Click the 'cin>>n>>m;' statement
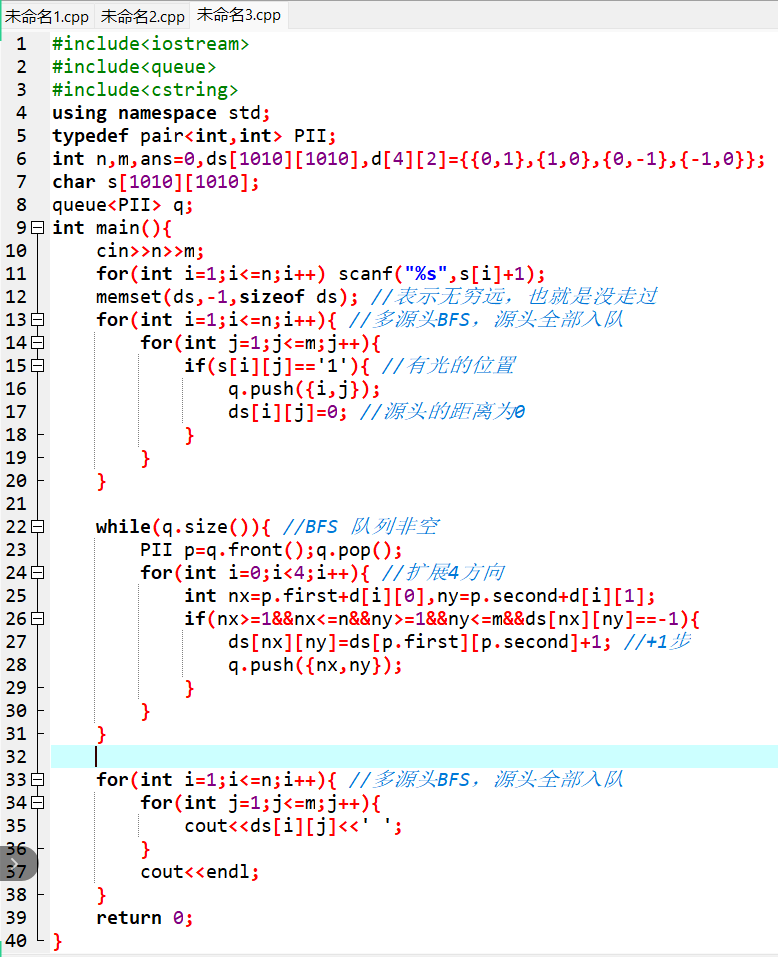The height and width of the screenshot is (957, 778). tap(149, 251)
